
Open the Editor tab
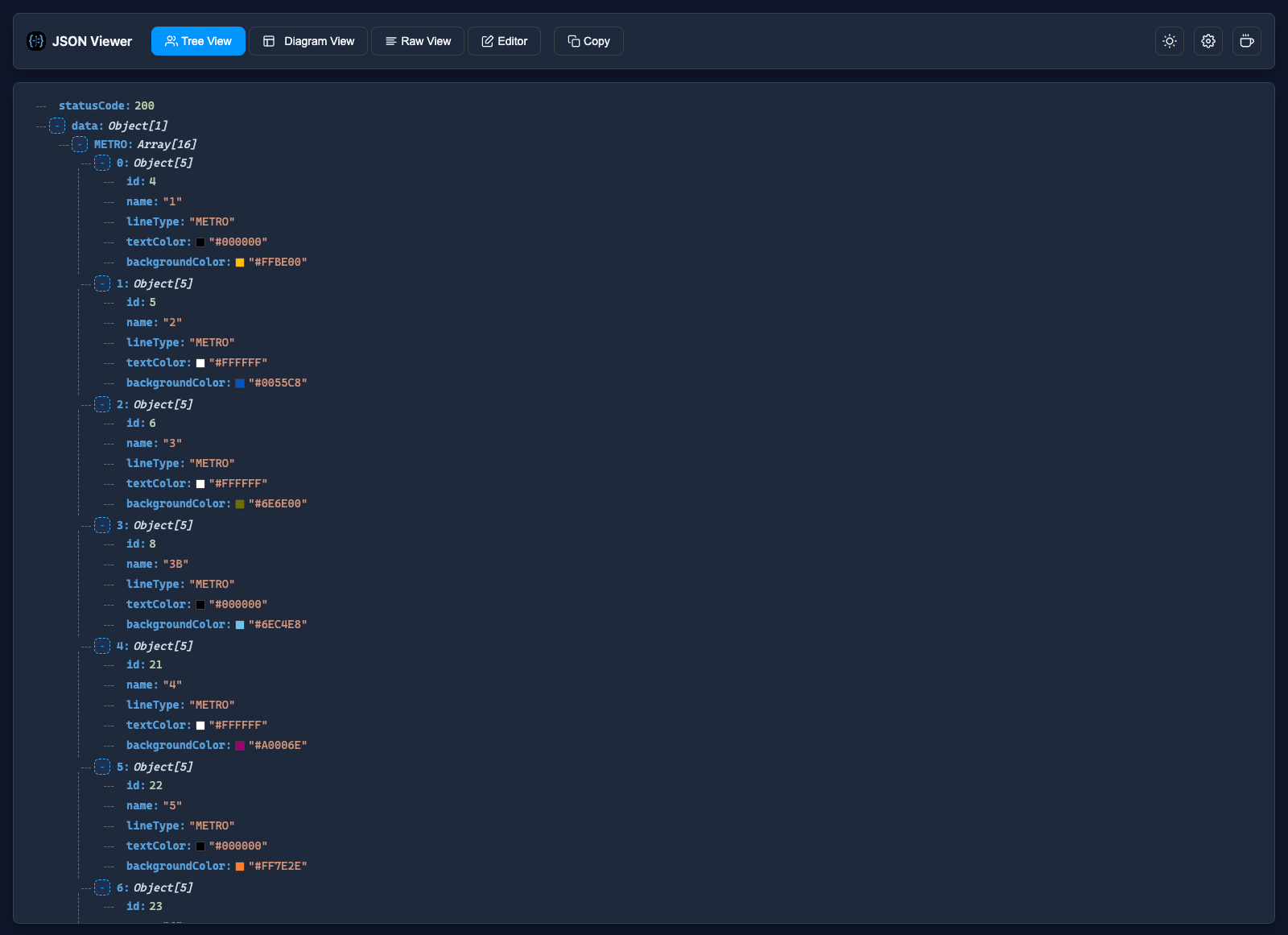coord(504,41)
